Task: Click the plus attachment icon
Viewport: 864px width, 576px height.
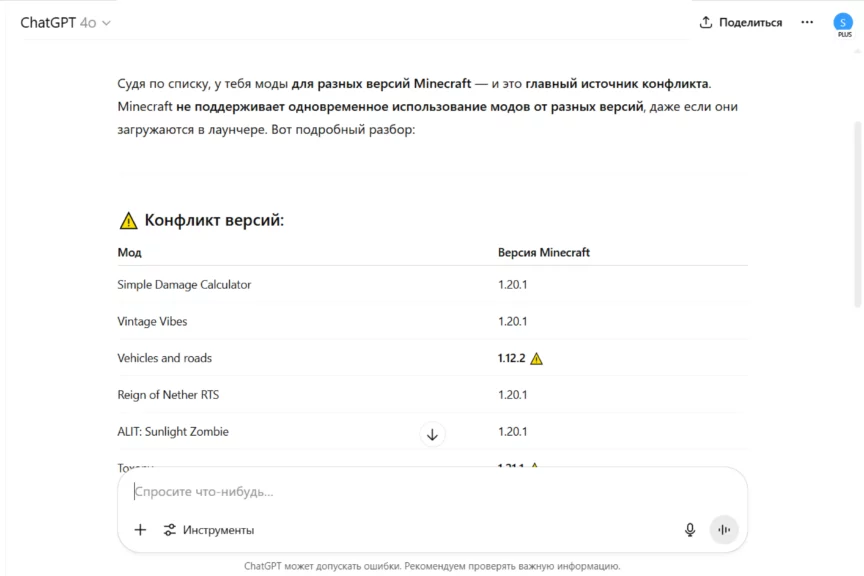Action: 140,530
